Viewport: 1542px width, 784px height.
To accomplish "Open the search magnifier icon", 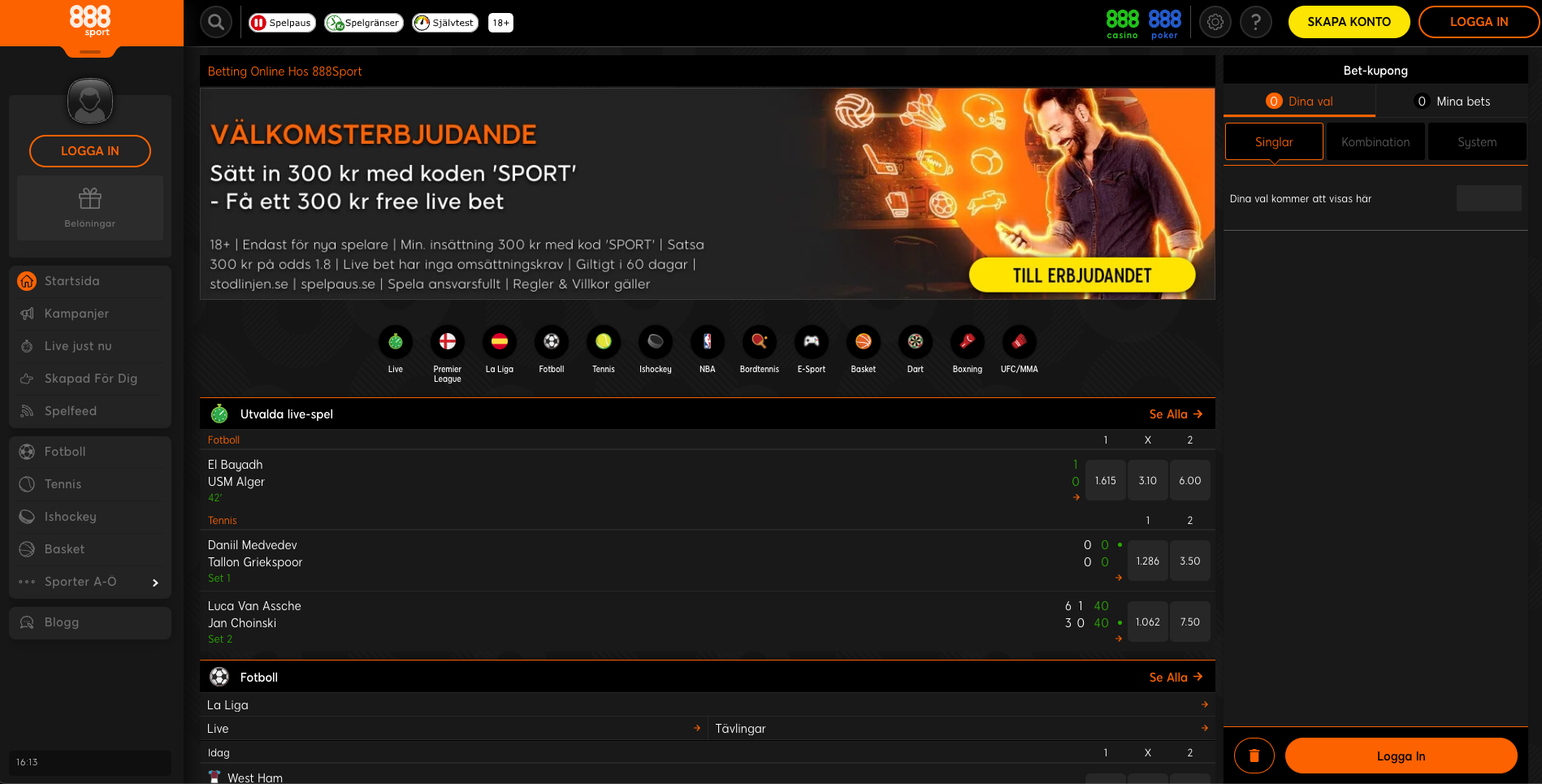I will pyautogui.click(x=216, y=22).
